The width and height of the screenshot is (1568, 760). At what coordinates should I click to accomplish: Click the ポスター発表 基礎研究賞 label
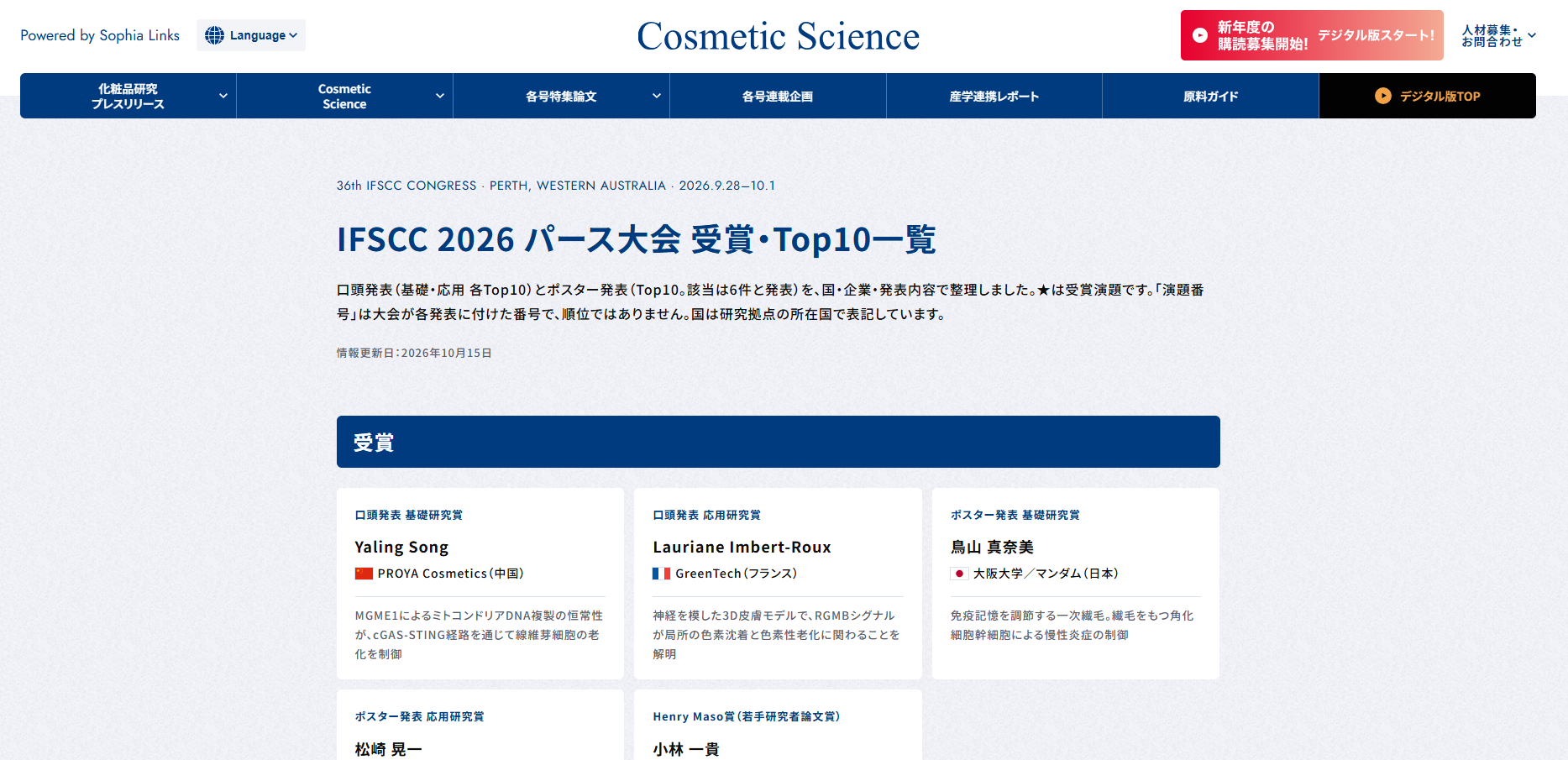pyautogui.click(x=1015, y=515)
